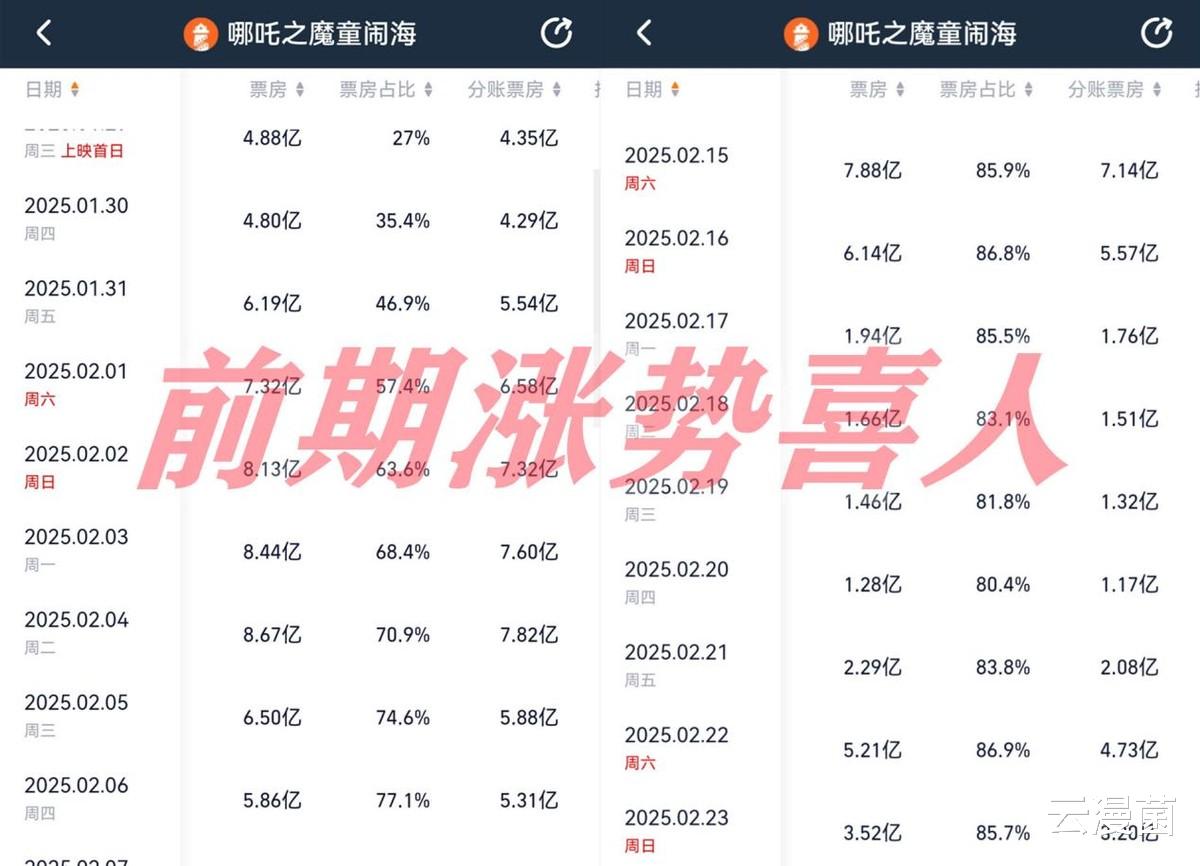Tap the back arrow on the left panel
Screen dimensions: 1200x866
(42, 33)
